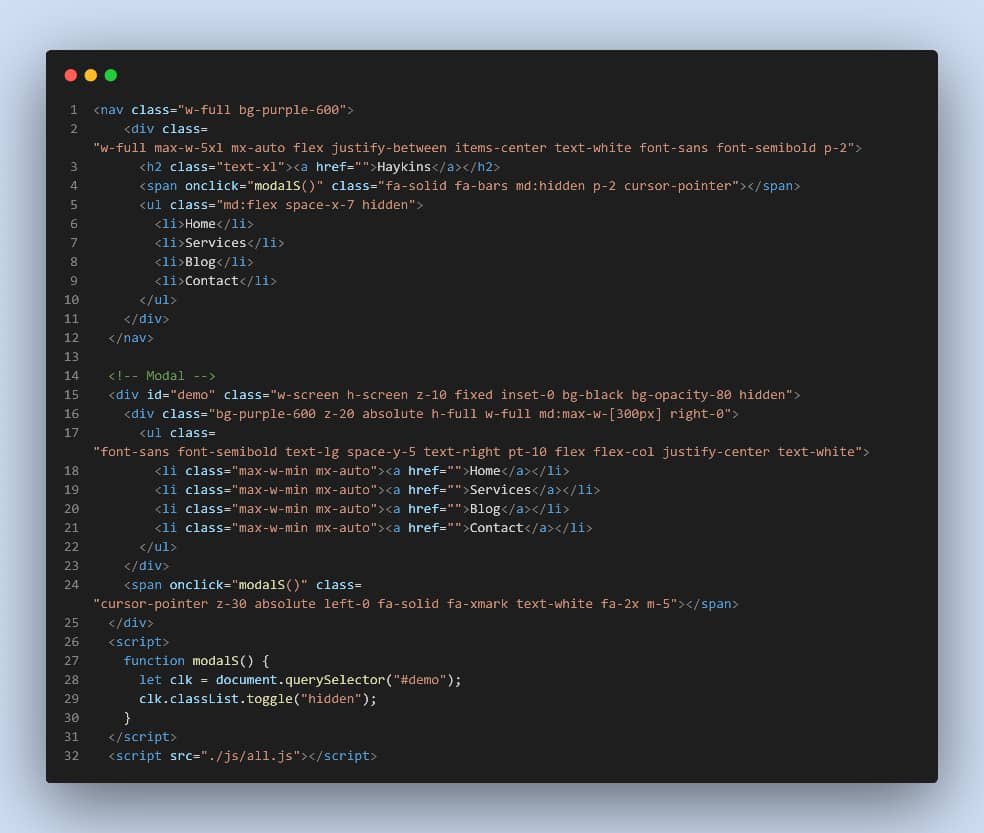Click the text "w-full bg-purple-600" on line 1

coord(262,110)
